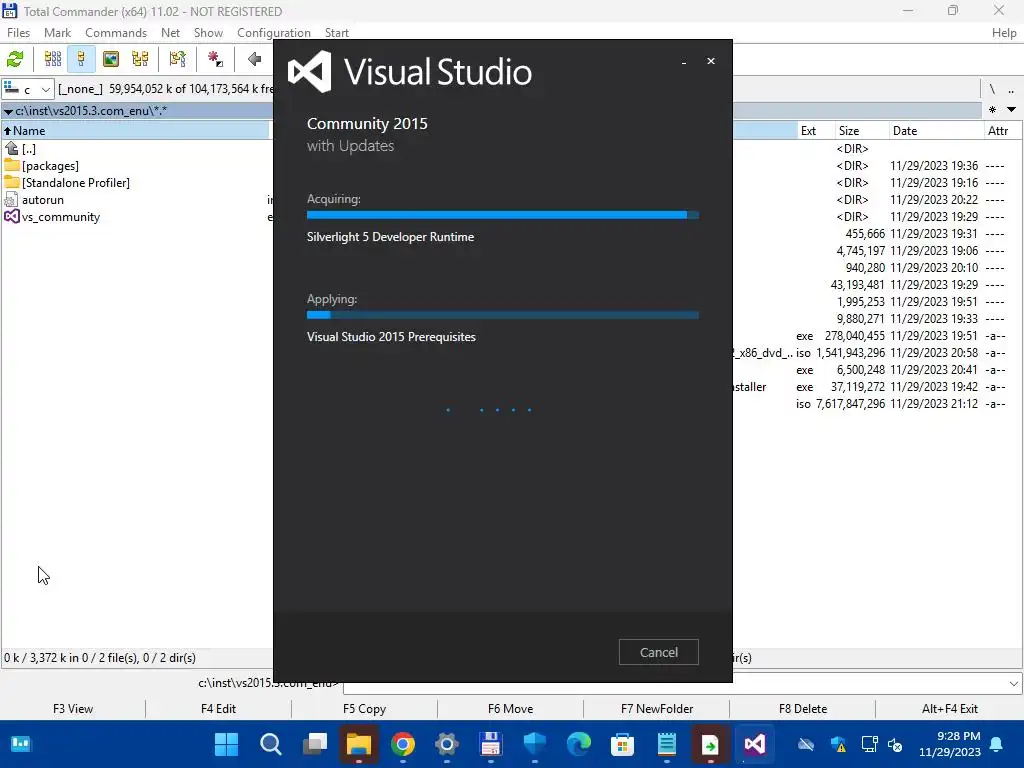
Task: Sort left panel by Name column header
Action: click(x=135, y=131)
